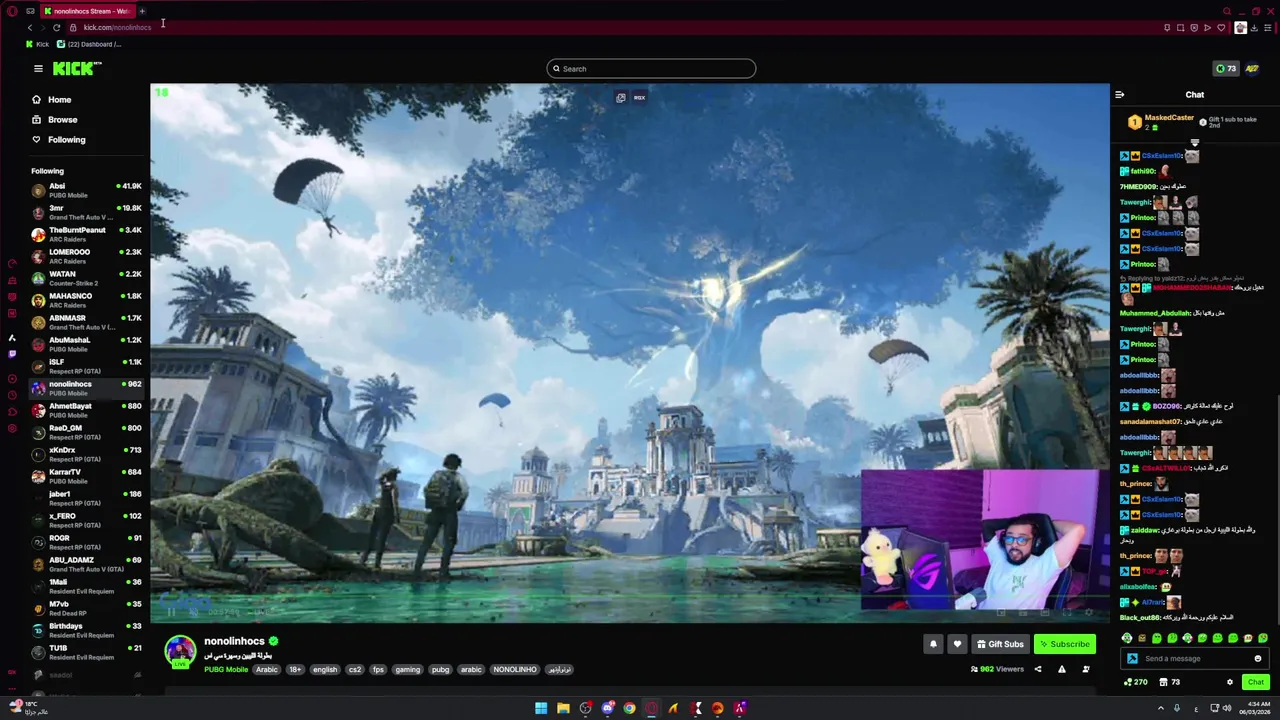Open File Explorer from the taskbar

click(x=563, y=708)
